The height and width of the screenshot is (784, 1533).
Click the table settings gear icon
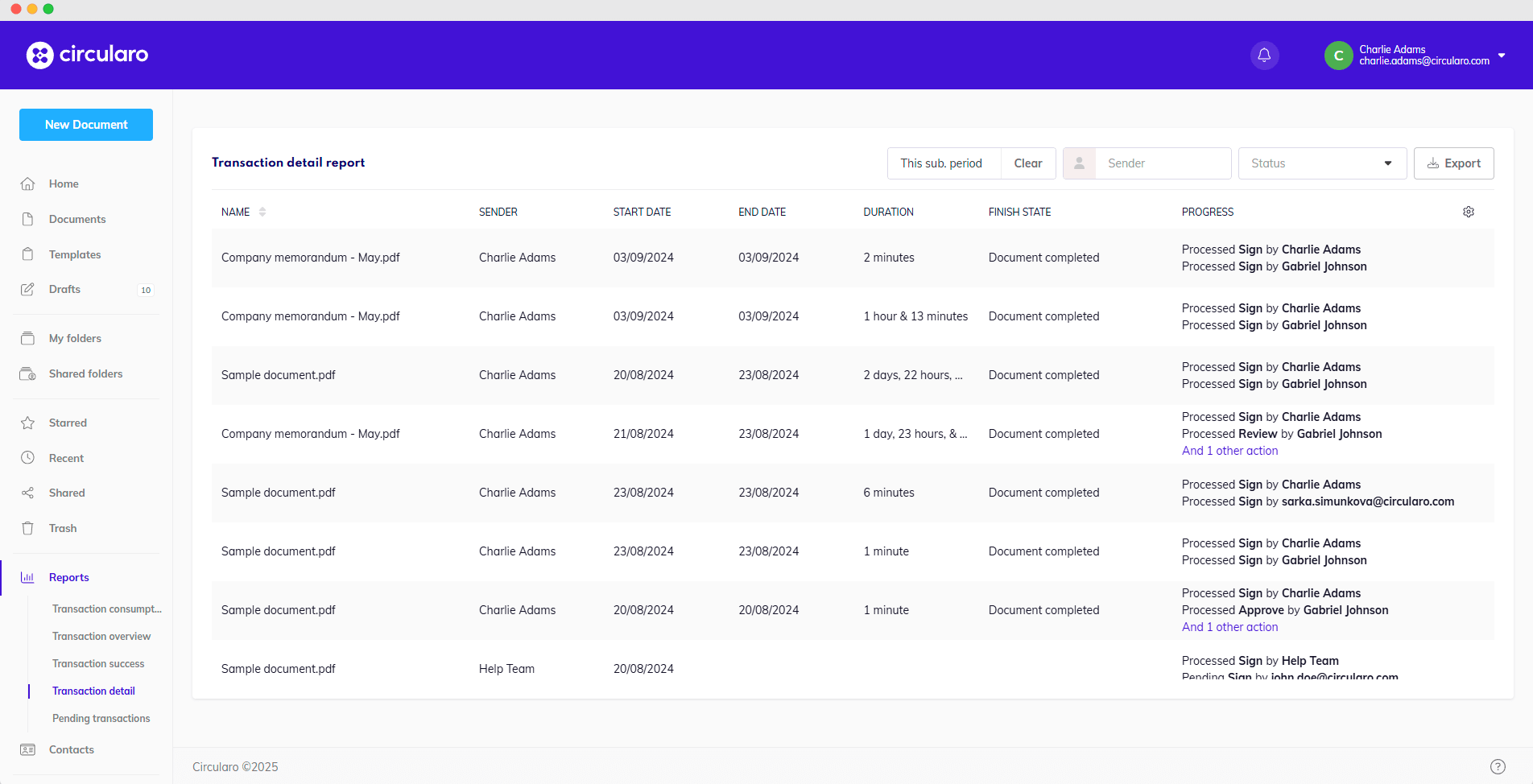pyautogui.click(x=1469, y=212)
